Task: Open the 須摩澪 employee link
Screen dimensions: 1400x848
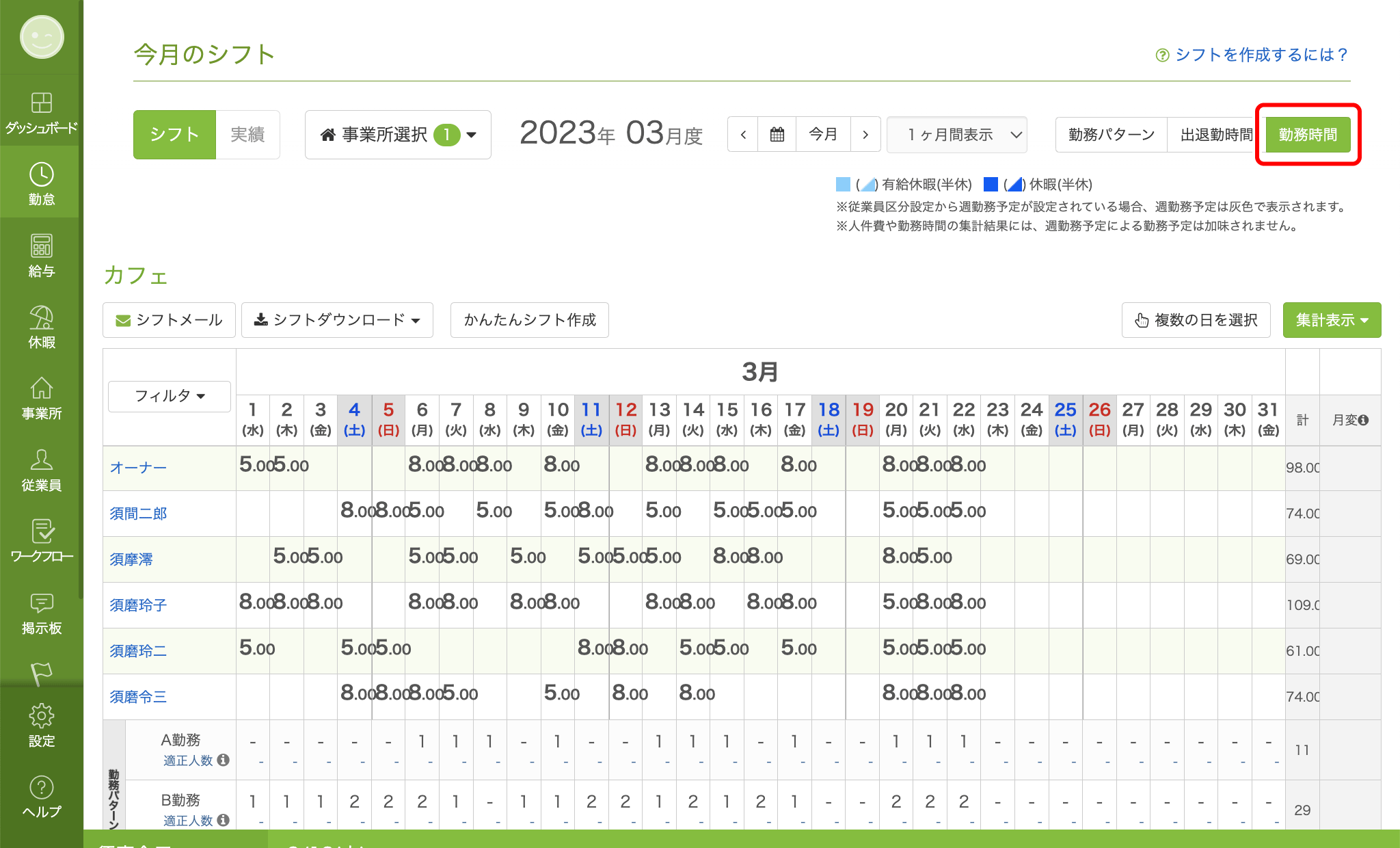Action: [131, 559]
